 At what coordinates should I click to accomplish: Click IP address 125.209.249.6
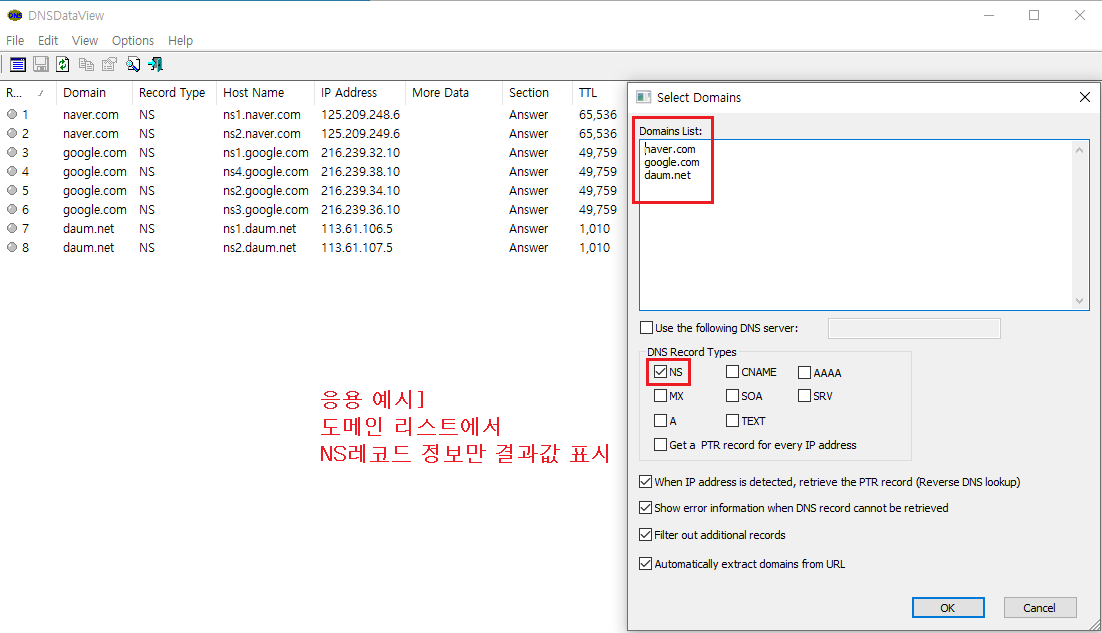coord(361,133)
